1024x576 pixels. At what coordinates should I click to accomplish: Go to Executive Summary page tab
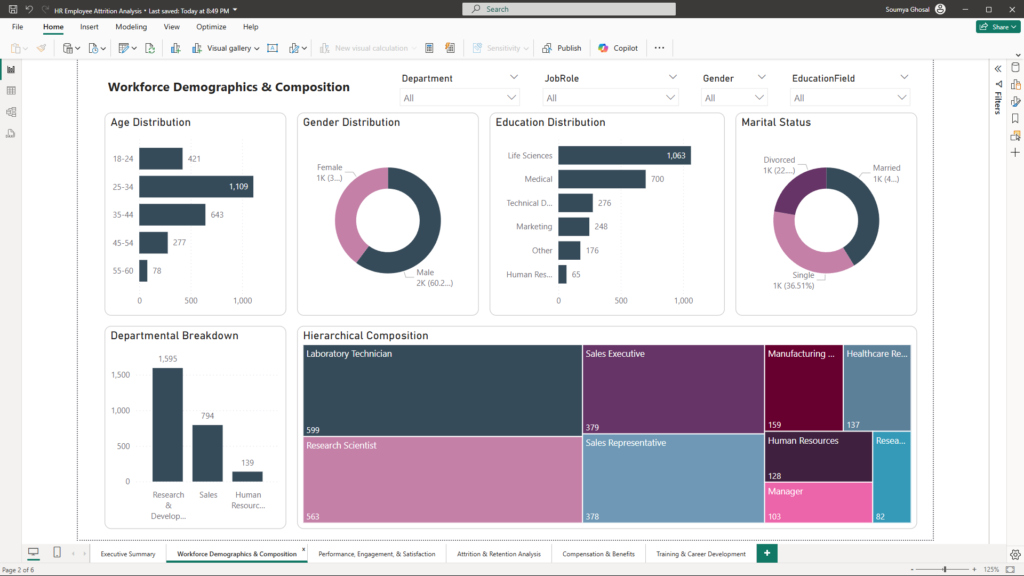[x=128, y=554]
